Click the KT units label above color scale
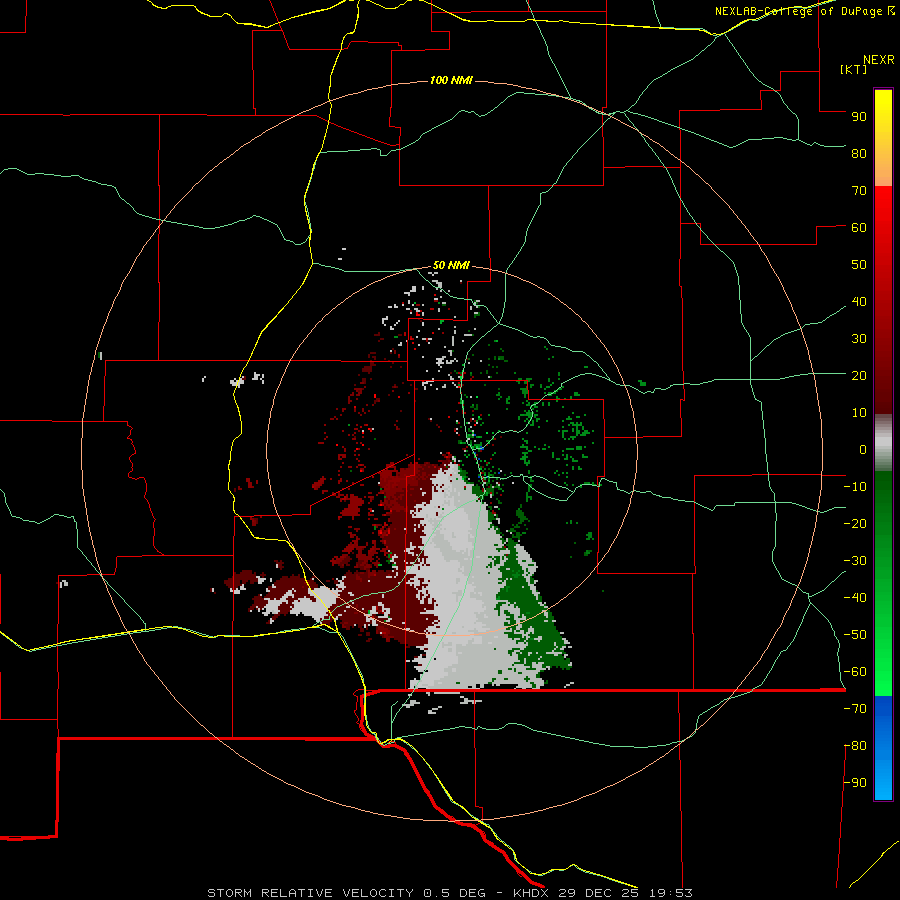Screen dimensions: 900x900 pos(854,69)
